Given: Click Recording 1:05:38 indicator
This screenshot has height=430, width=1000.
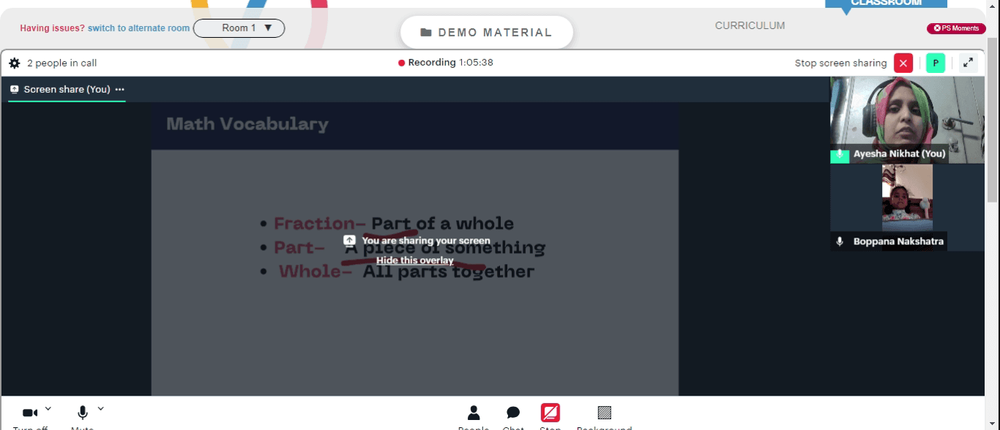Looking at the screenshot, I should click(x=445, y=63).
